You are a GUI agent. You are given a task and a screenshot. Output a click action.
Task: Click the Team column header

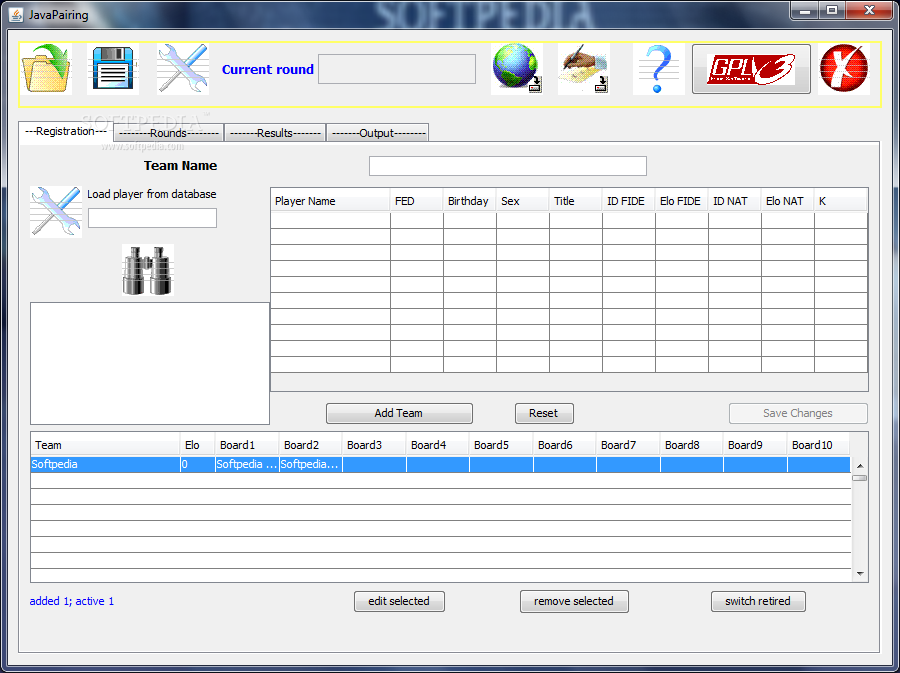click(106, 445)
